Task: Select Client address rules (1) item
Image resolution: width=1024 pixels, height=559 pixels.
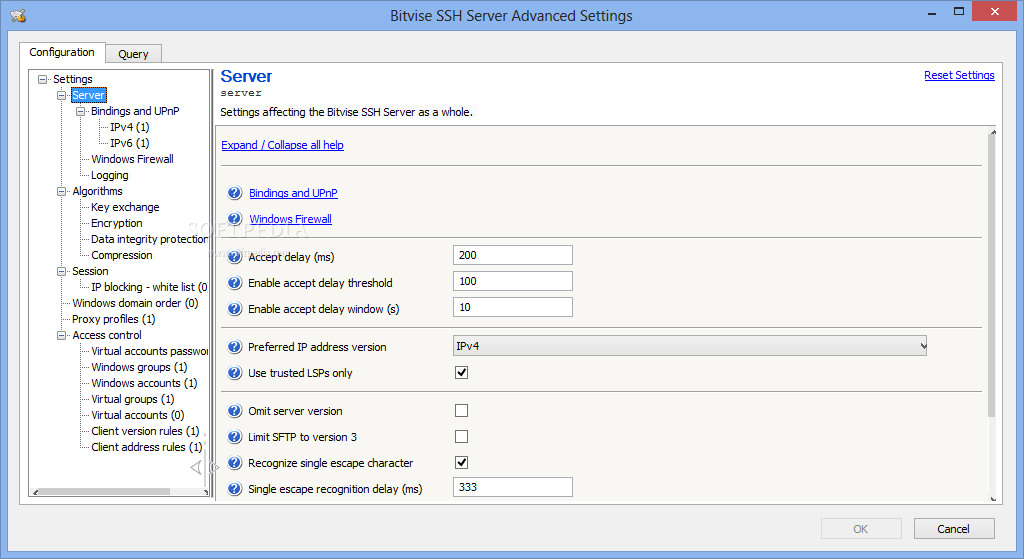Action: pos(147,447)
